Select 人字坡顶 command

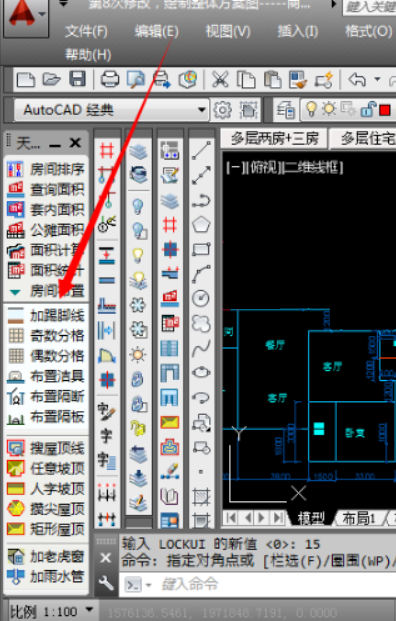point(46,489)
